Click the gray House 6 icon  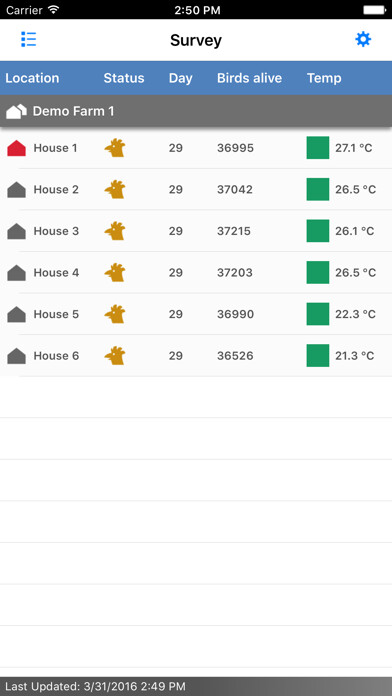[16, 356]
